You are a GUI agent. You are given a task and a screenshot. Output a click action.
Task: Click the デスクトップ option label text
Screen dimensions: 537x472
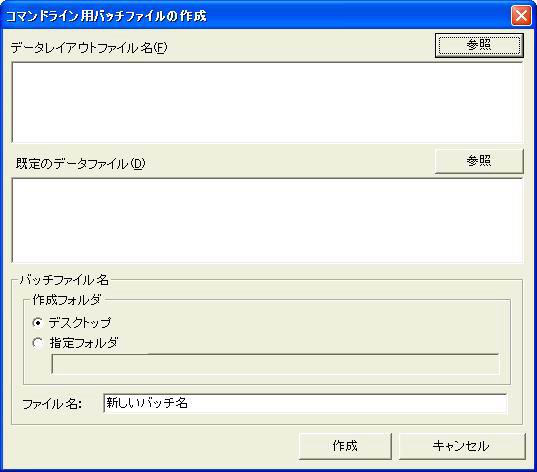pos(80,323)
